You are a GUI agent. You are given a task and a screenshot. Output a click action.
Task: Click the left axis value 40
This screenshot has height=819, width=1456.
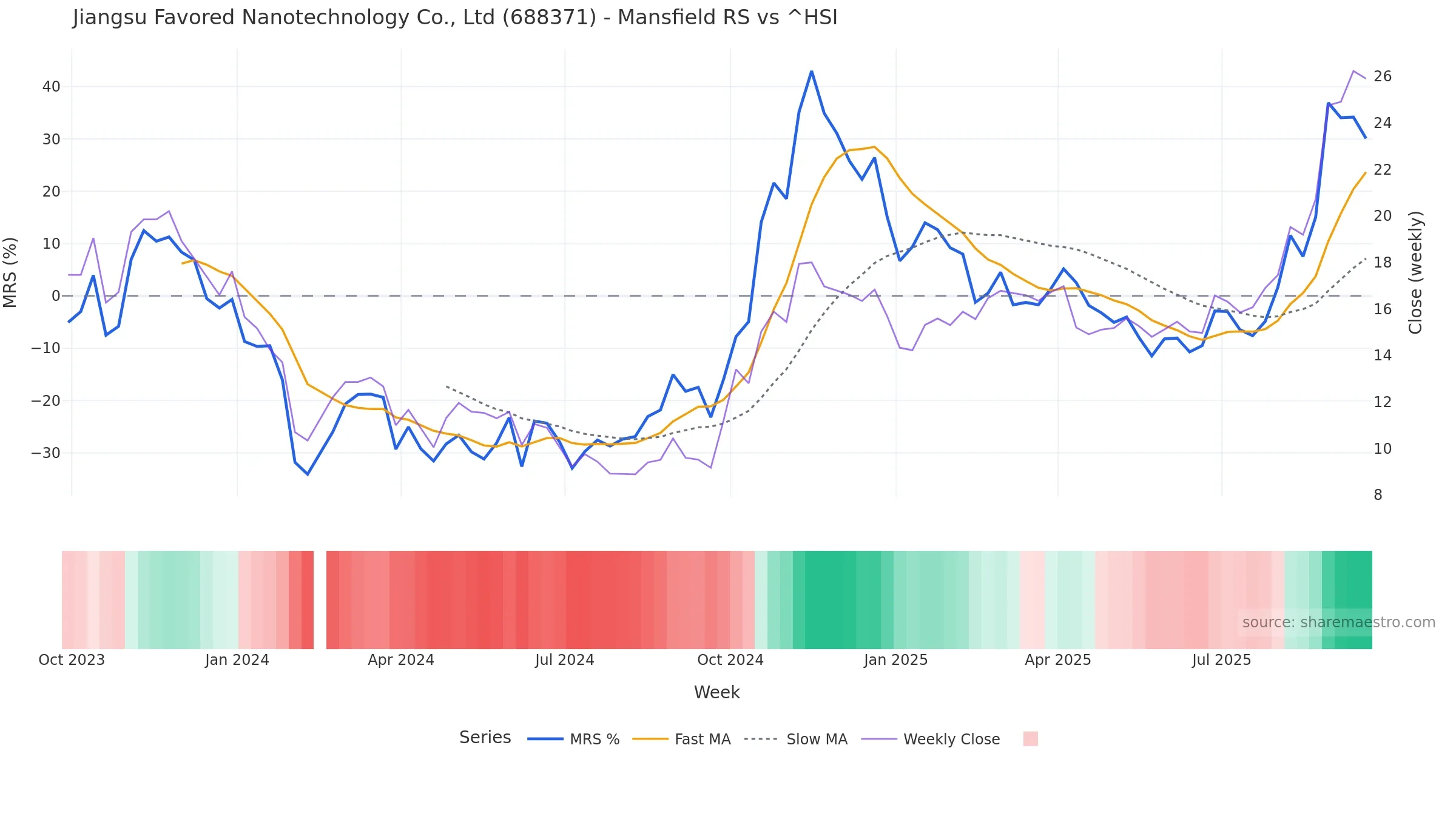click(52, 87)
